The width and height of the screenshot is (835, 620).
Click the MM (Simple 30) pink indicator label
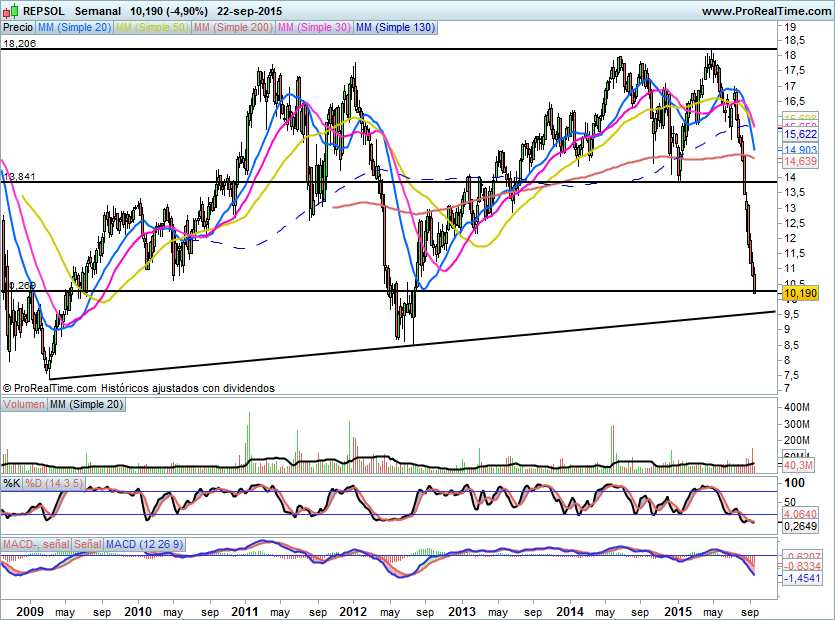click(314, 27)
